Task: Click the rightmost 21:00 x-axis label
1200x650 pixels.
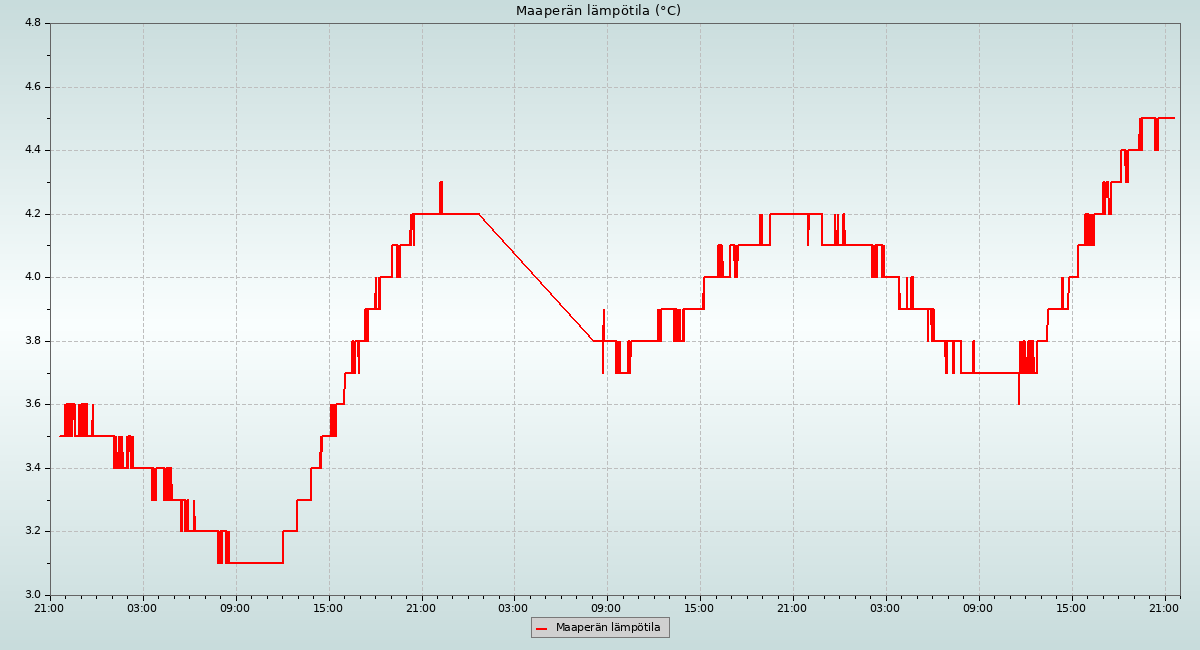Action: point(1164,608)
